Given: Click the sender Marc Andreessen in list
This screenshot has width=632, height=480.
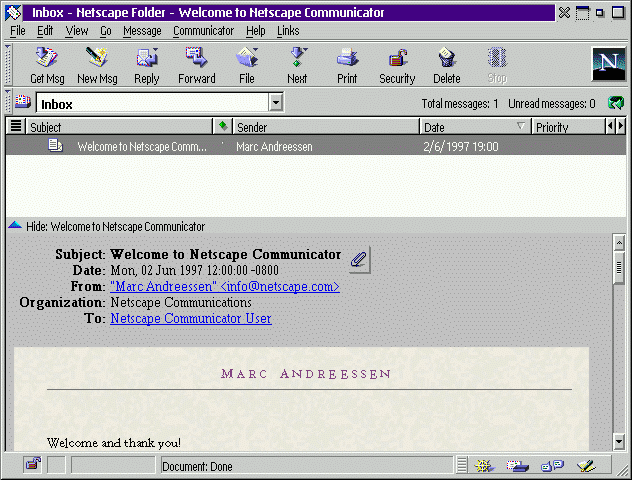Looking at the screenshot, I should pos(274,146).
